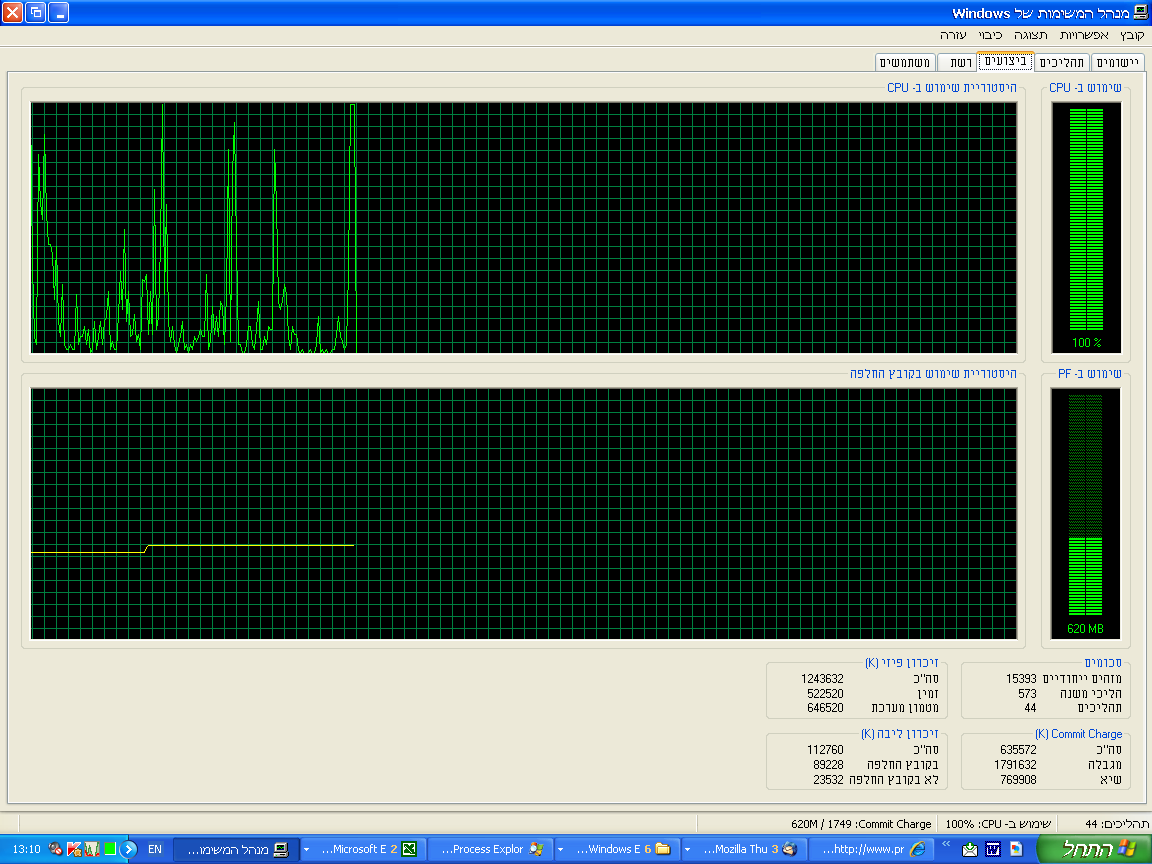Expand the Quick Launch overflow chevron

[x=946, y=843]
